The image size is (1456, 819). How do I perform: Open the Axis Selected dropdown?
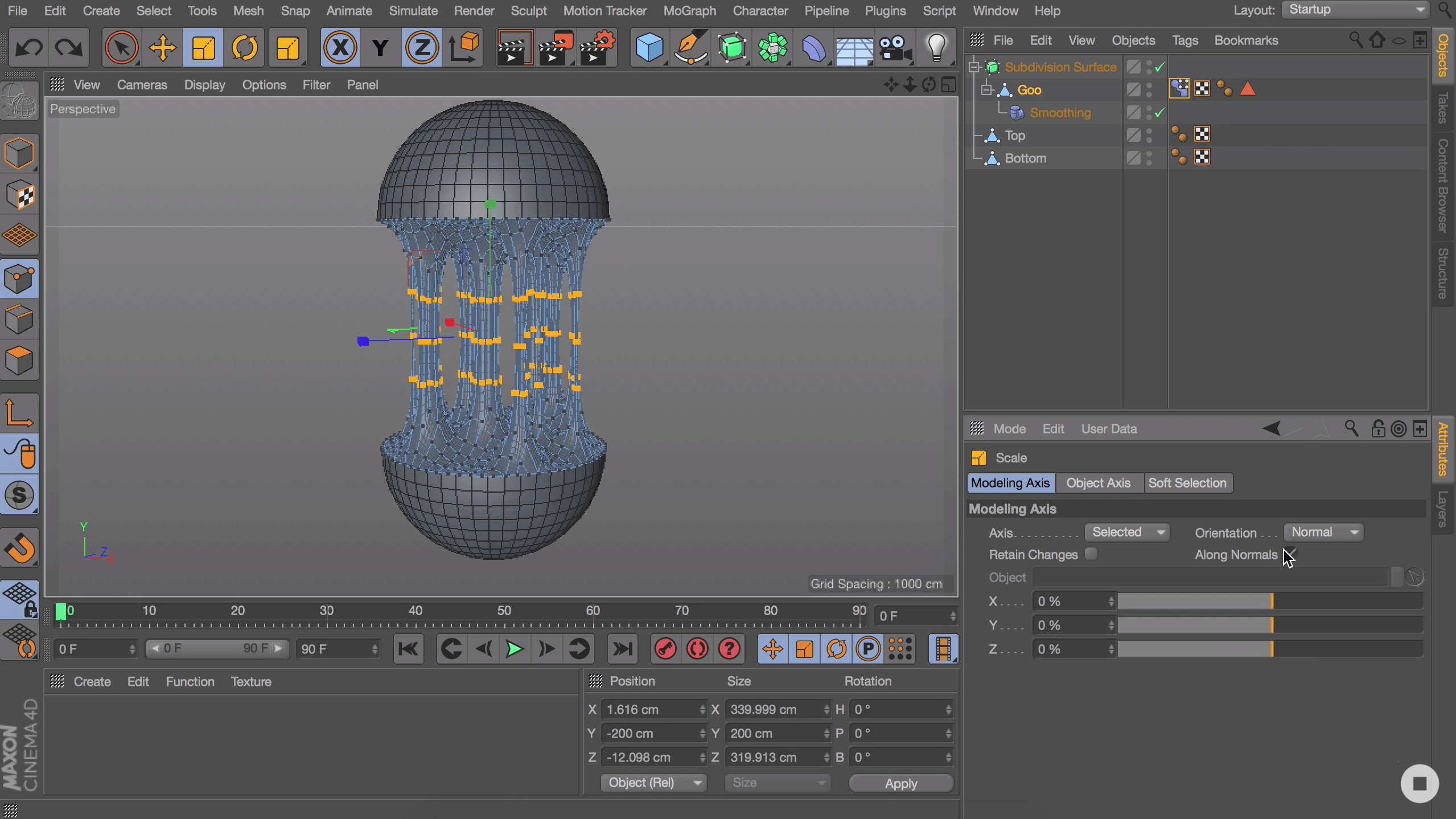click(1126, 532)
